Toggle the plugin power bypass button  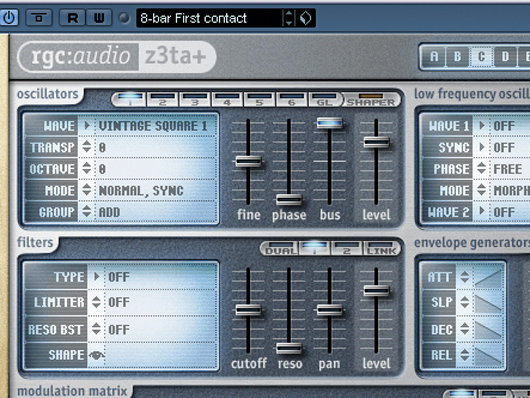[x=9, y=18]
